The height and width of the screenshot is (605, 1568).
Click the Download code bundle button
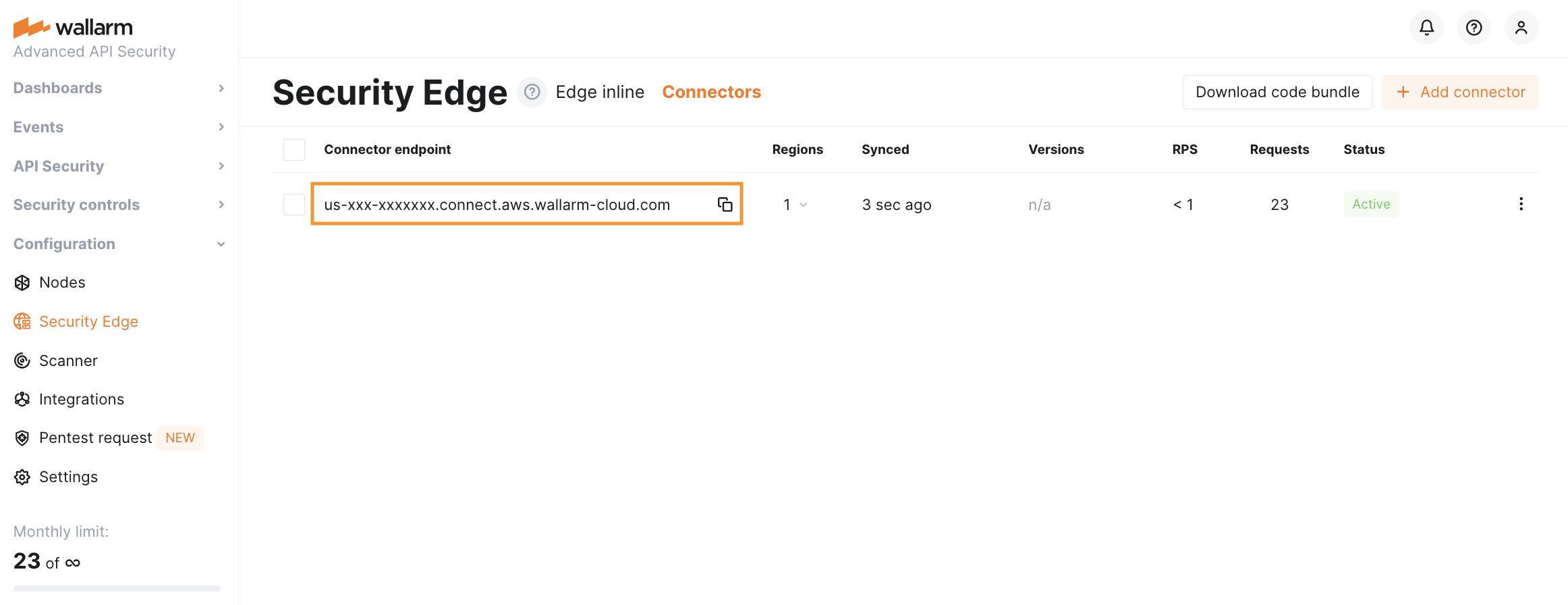pyautogui.click(x=1277, y=92)
